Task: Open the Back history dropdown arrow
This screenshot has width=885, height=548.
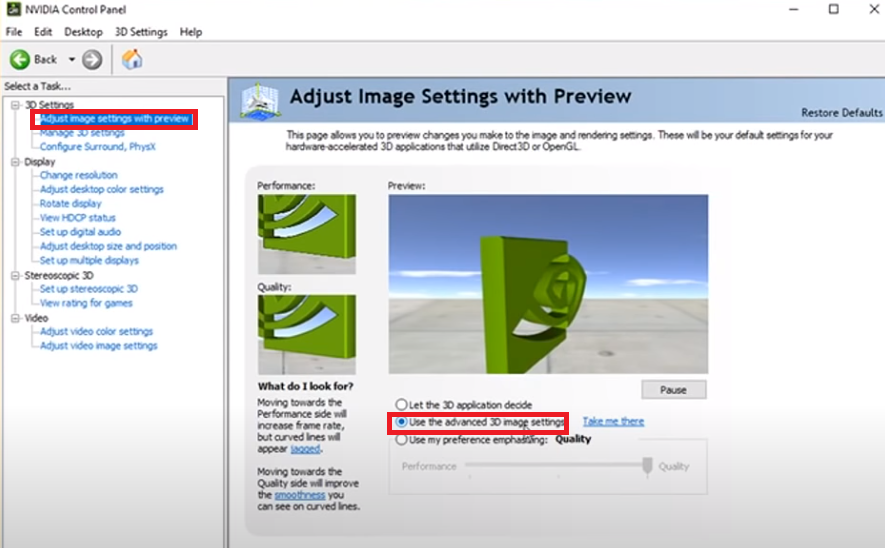Action: tap(72, 59)
